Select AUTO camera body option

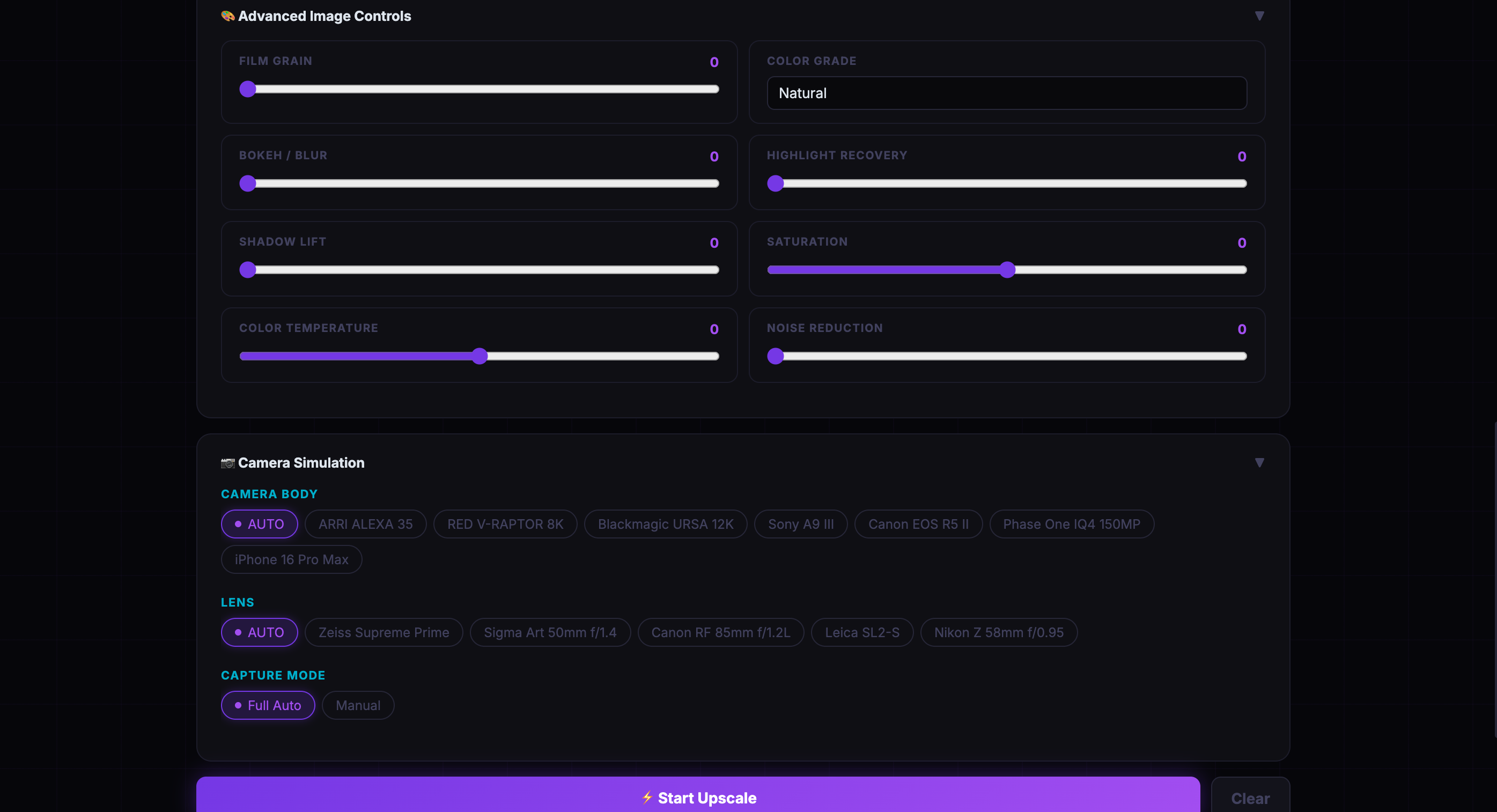click(259, 523)
